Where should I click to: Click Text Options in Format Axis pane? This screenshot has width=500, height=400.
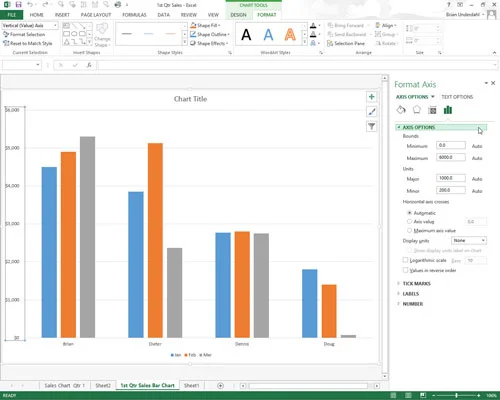pyautogui.click(x=457, y=97)
